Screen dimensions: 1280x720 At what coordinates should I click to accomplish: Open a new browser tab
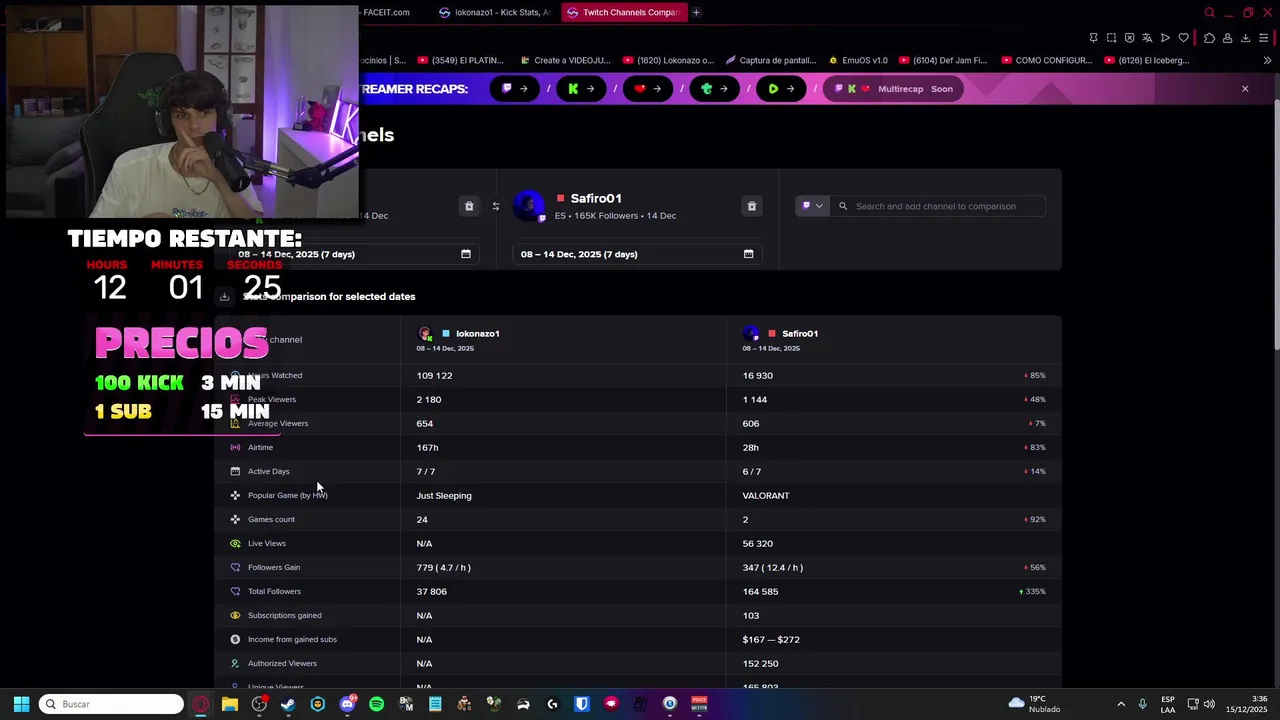tap(696, 12)
